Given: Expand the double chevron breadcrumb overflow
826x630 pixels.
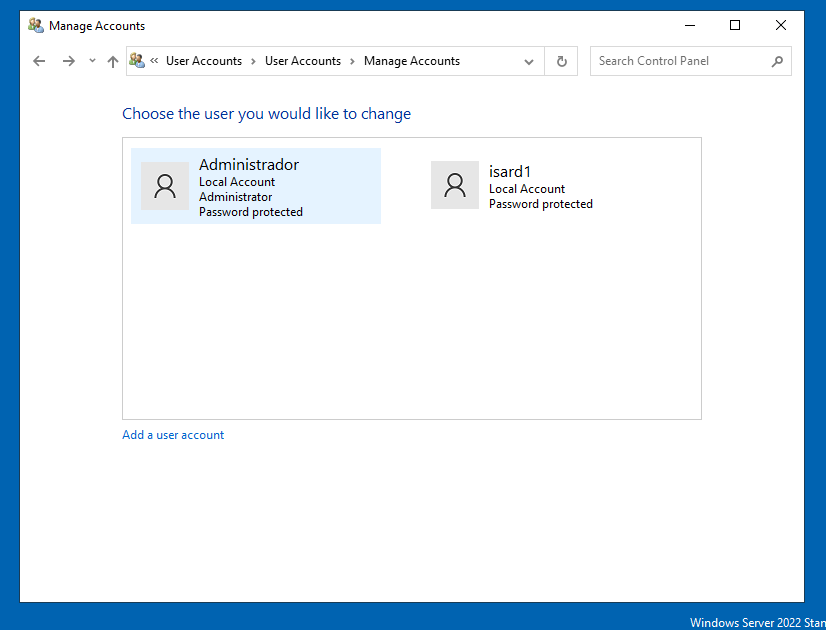Looking at the screenshot, I should [155, 61].
